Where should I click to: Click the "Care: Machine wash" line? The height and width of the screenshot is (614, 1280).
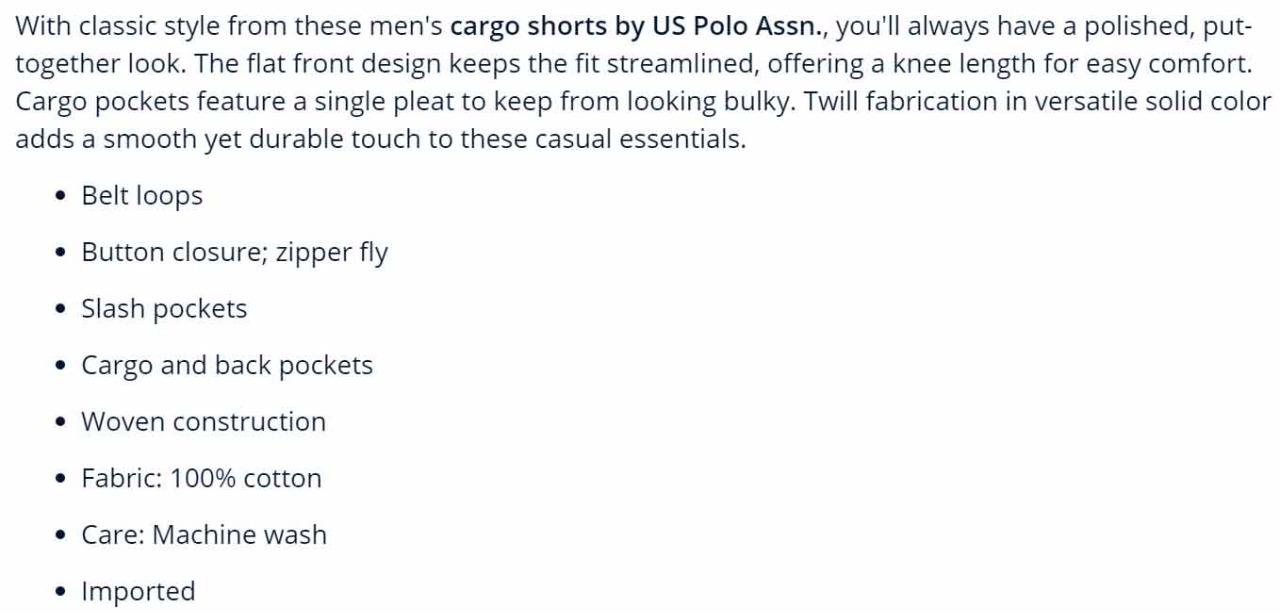pos(204,535)
